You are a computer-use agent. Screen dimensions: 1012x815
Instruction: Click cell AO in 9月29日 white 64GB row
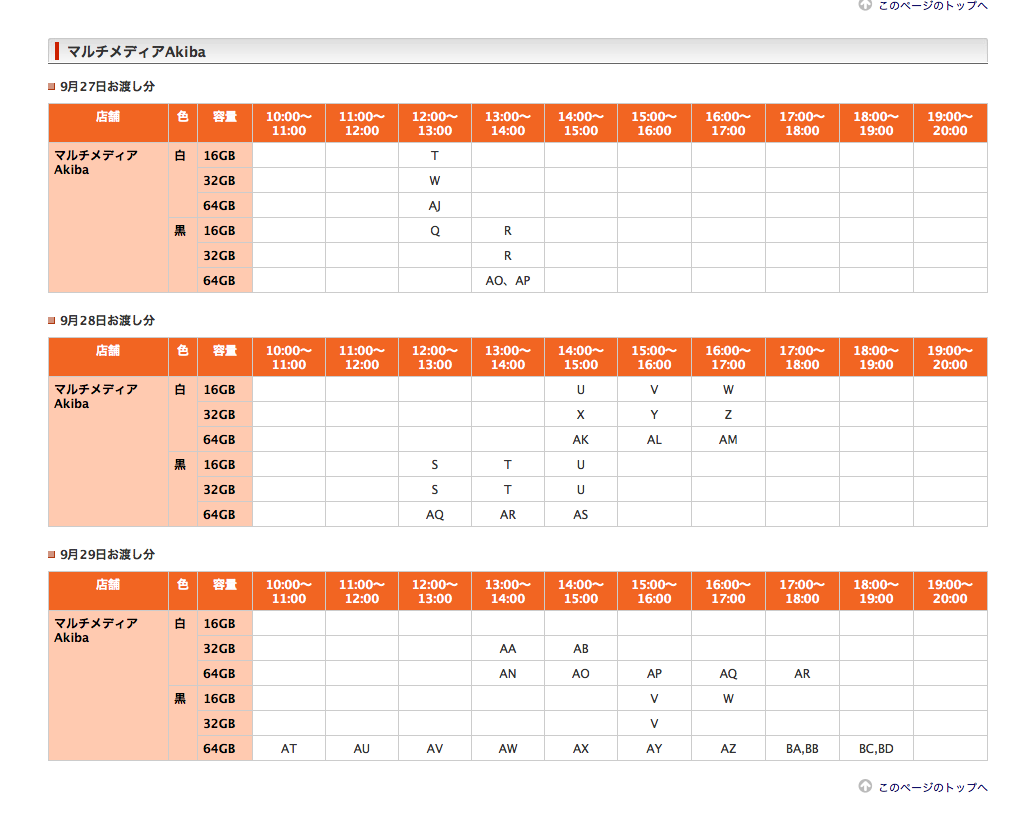(581, 674)
